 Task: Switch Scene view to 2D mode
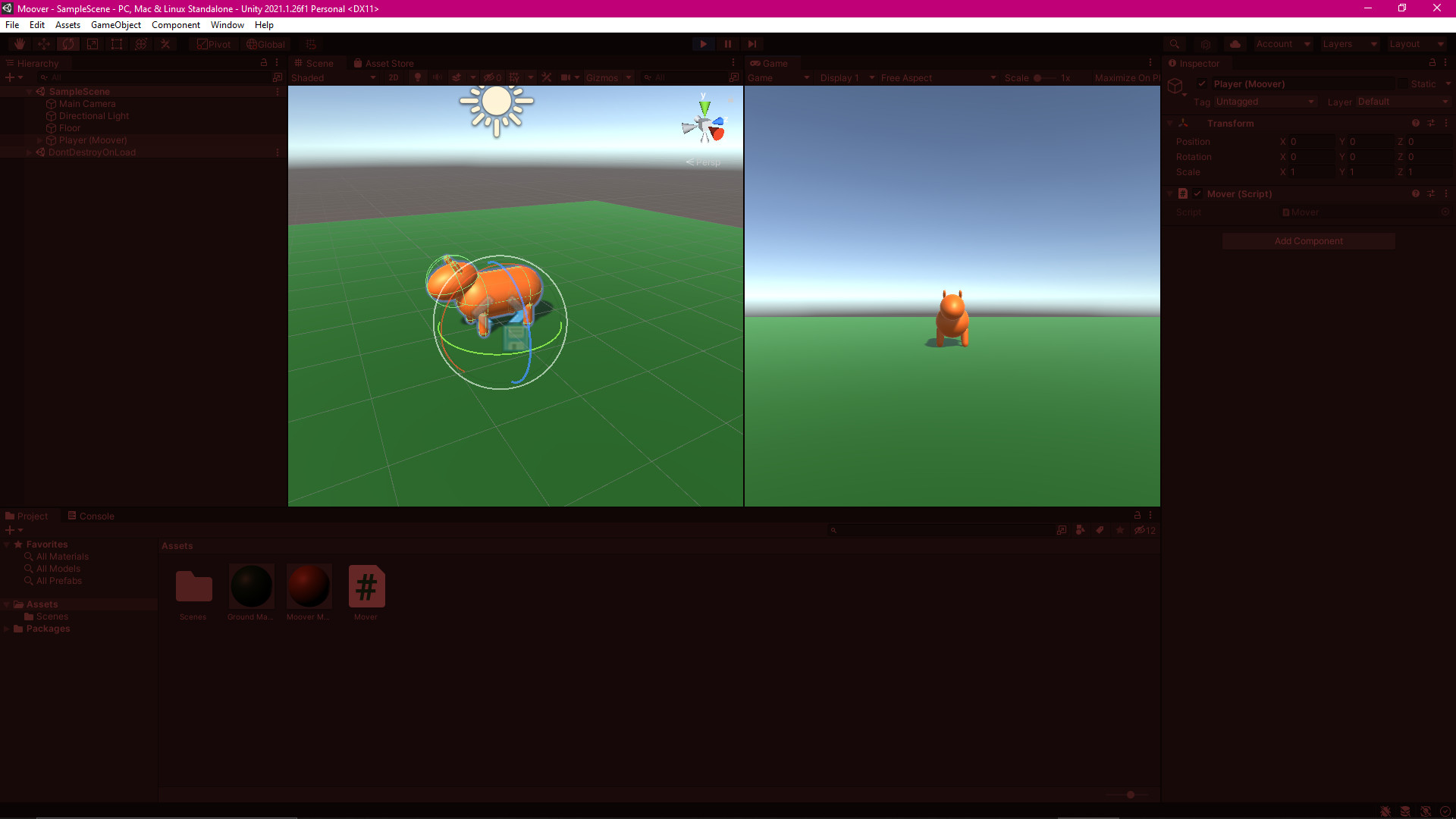tap(393, 77)
